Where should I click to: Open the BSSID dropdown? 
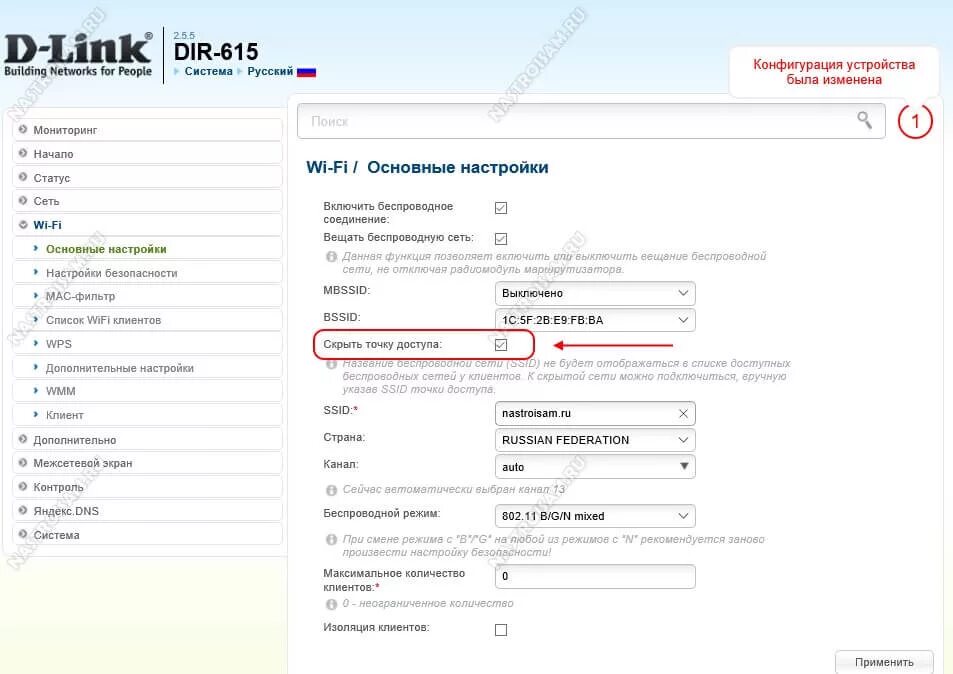[595, 320]
